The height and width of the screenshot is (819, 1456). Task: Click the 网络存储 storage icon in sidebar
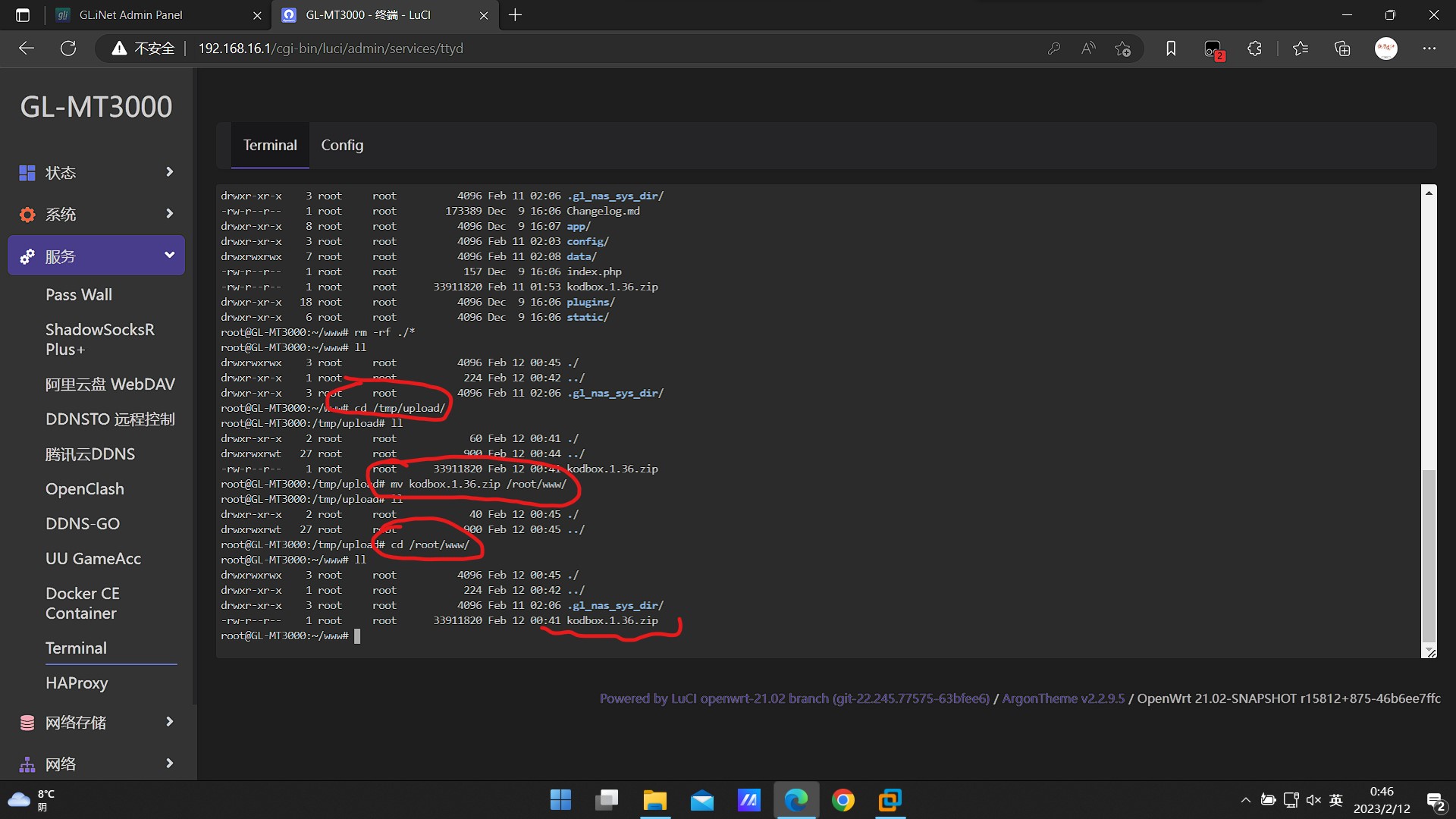27,723
